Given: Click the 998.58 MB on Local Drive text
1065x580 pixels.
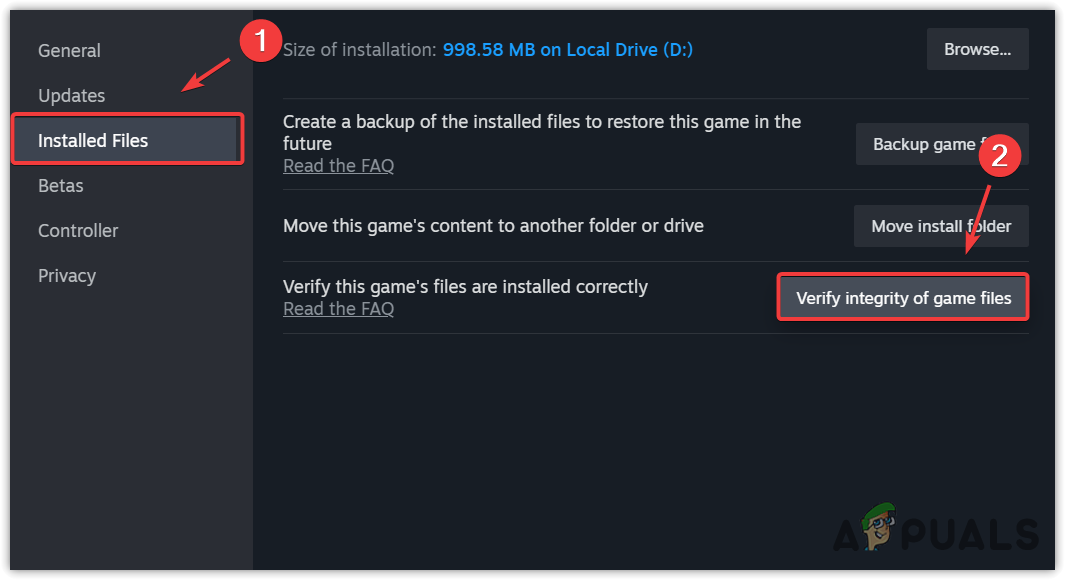Looking at the screenshot, I should [x=568, y=50].
